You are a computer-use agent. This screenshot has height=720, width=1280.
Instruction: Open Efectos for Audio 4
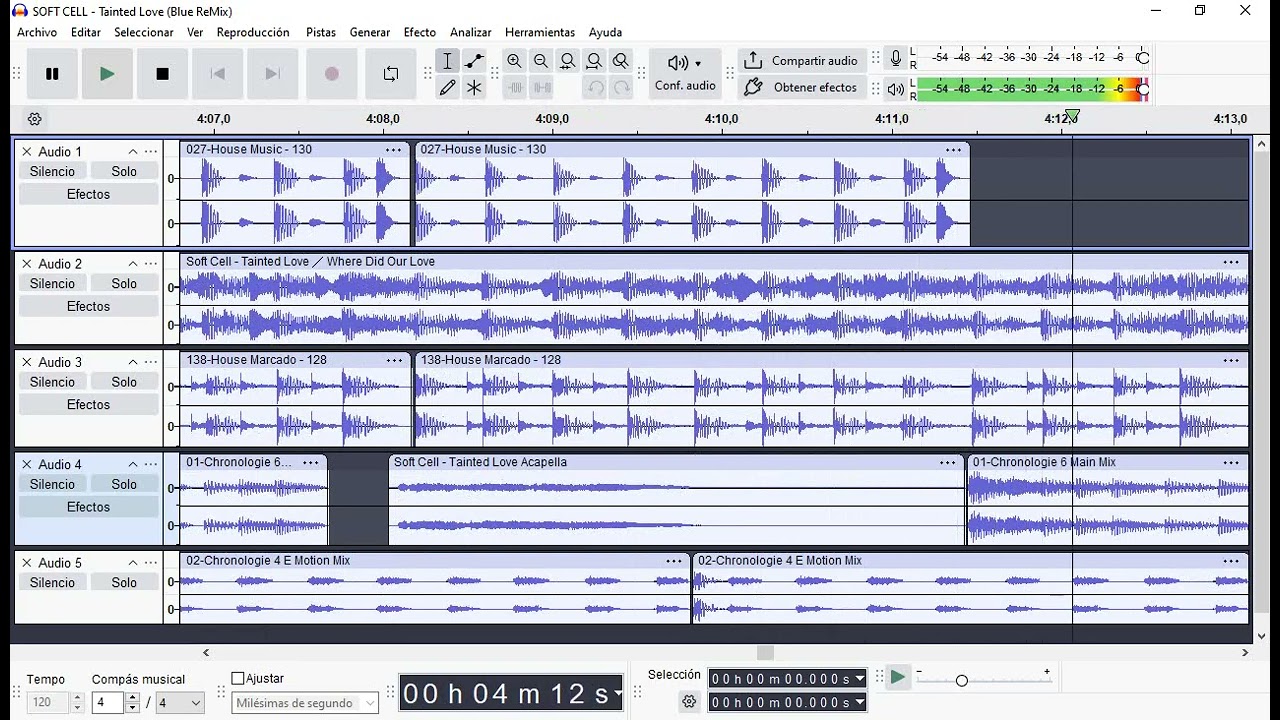point(89,507)
